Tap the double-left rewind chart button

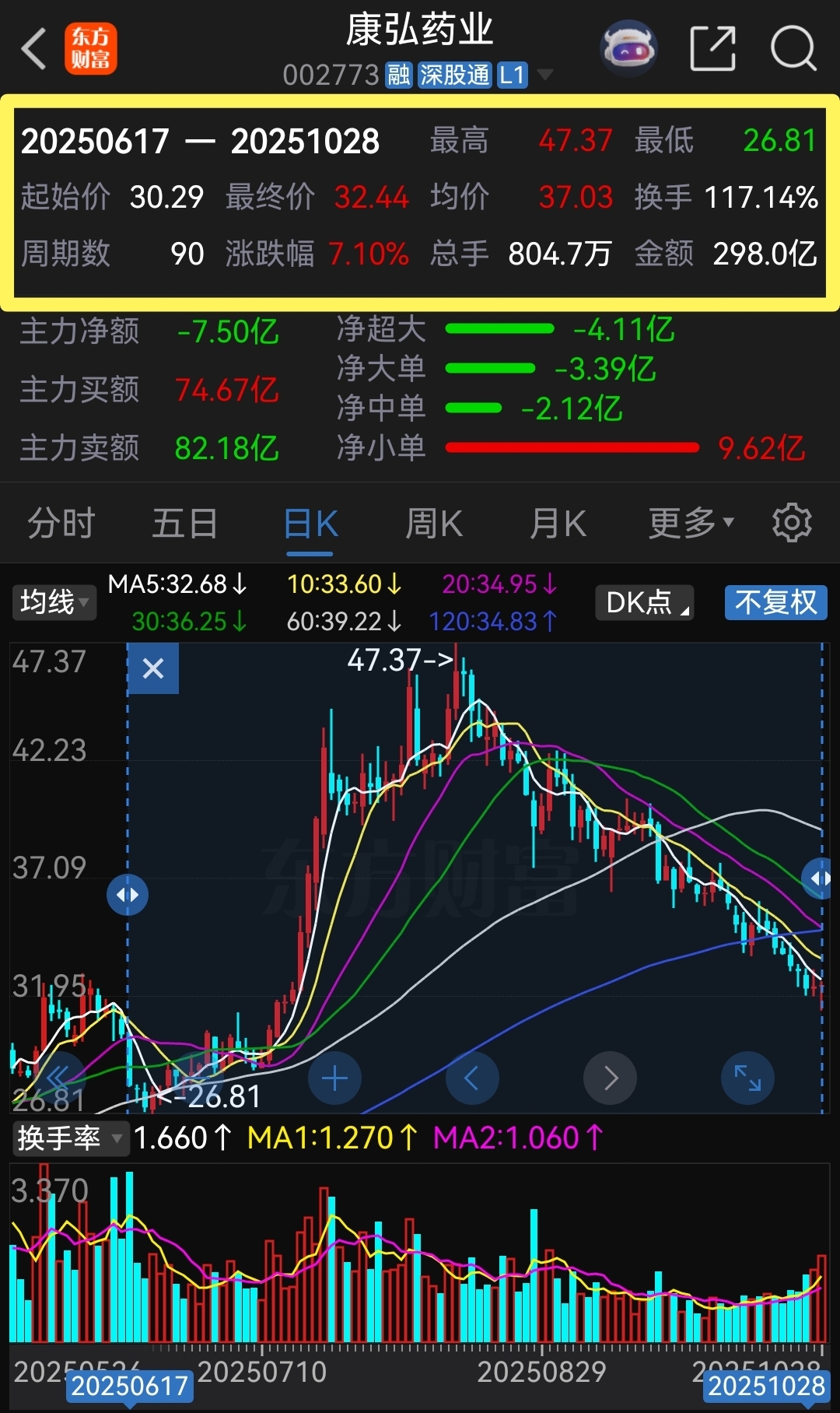(x=59, y=1078)
